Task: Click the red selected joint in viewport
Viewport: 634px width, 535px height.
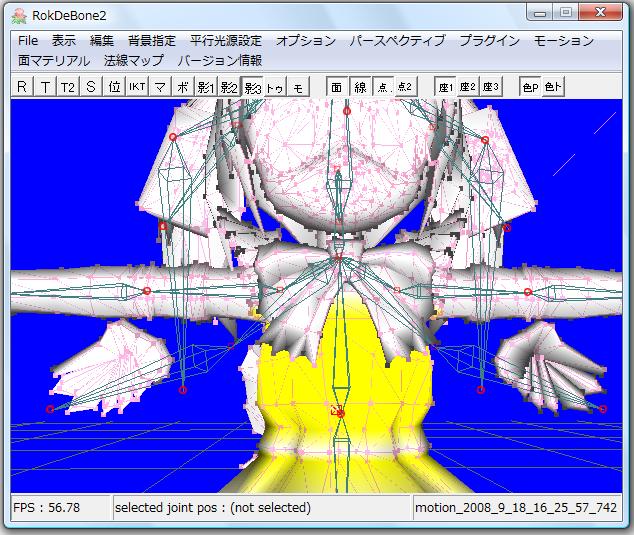Action: (x=339, y=412)
